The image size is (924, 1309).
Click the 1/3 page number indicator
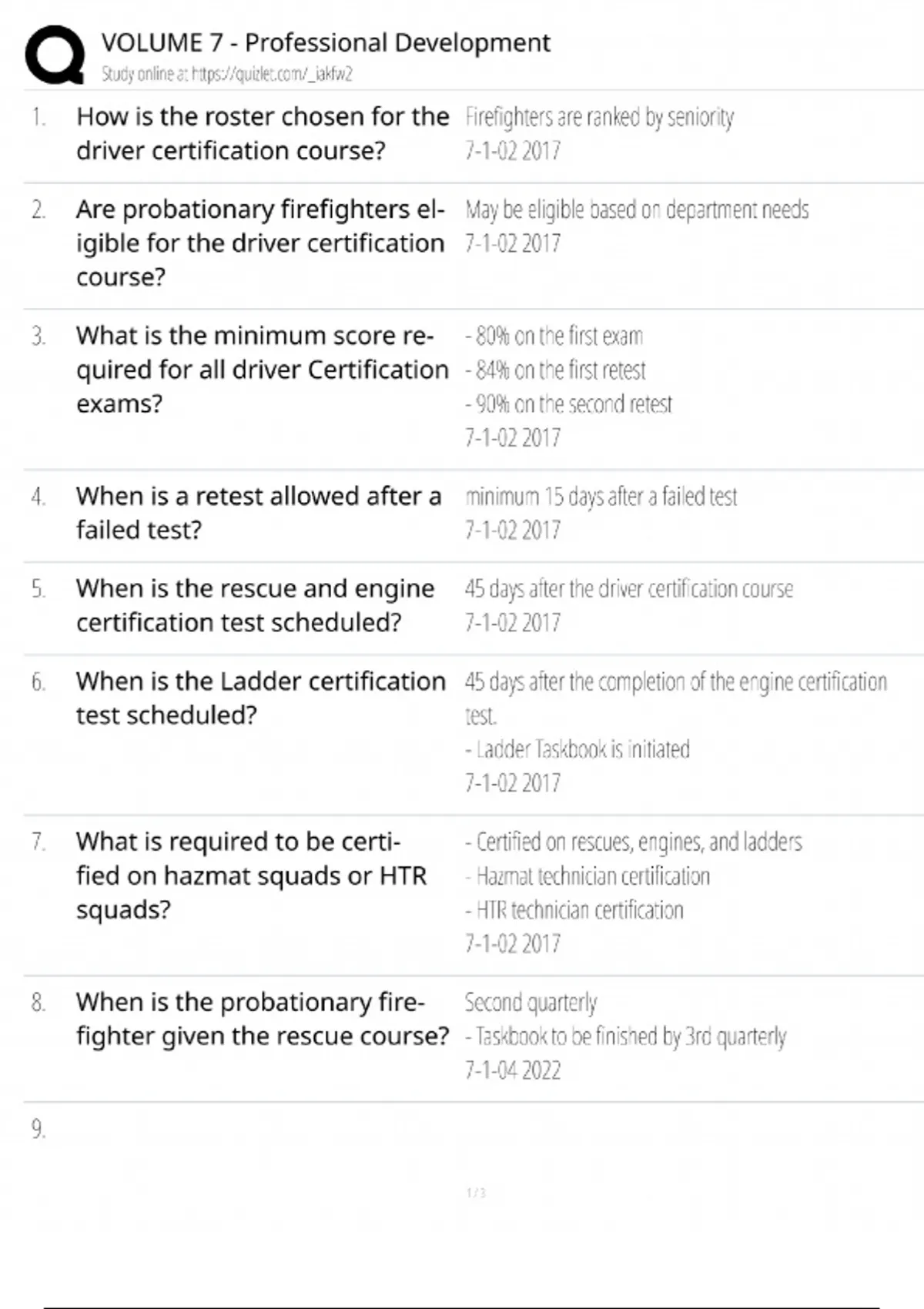coord(476,1193)
